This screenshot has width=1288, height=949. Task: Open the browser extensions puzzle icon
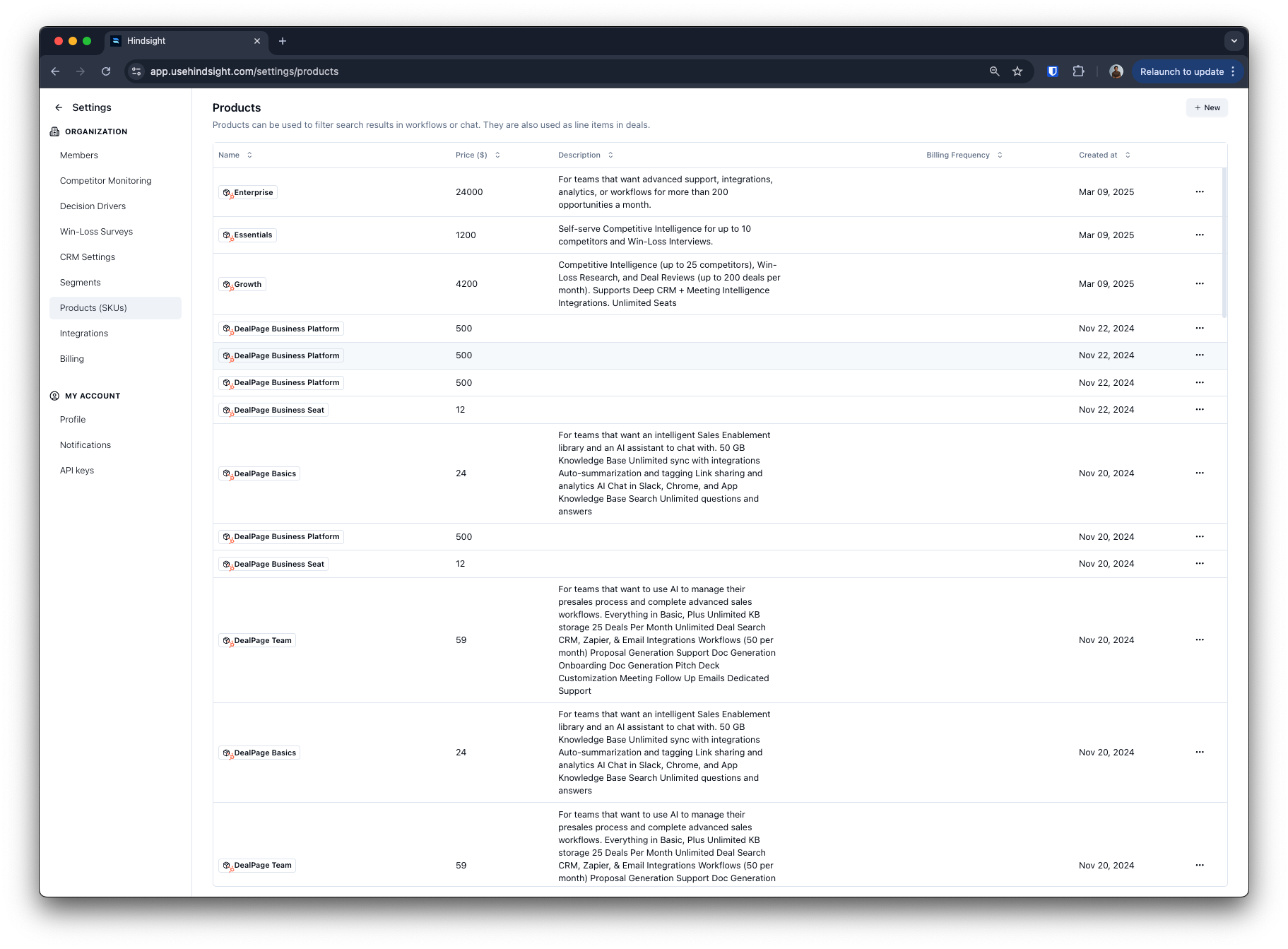pyautogui.click(x=1078, y=71)
